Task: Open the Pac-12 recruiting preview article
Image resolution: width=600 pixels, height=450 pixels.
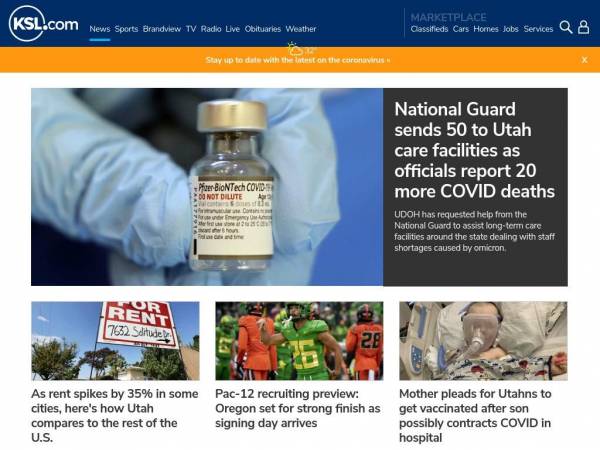Action: (x=298, y=408)
